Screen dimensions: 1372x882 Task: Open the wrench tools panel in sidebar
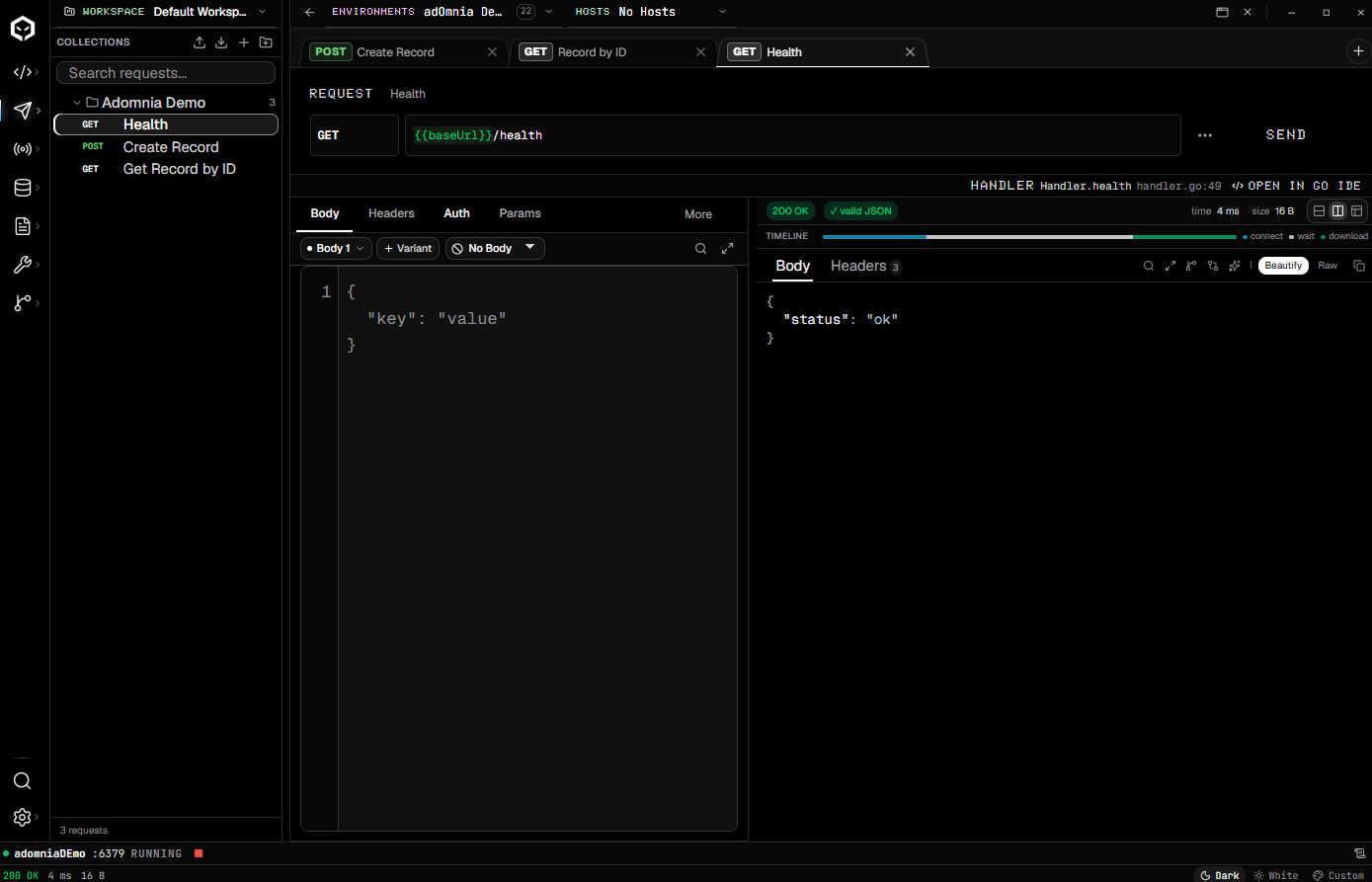(23, 265)
